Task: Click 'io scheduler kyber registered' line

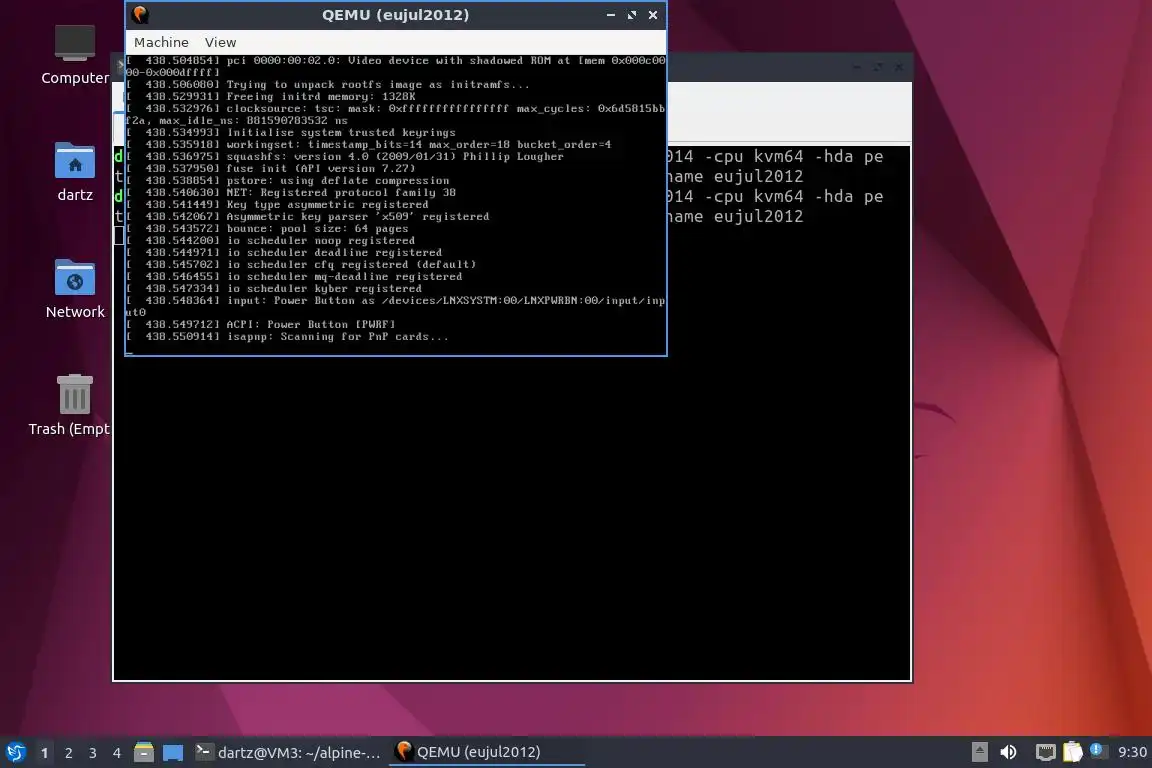Action: 274,288
